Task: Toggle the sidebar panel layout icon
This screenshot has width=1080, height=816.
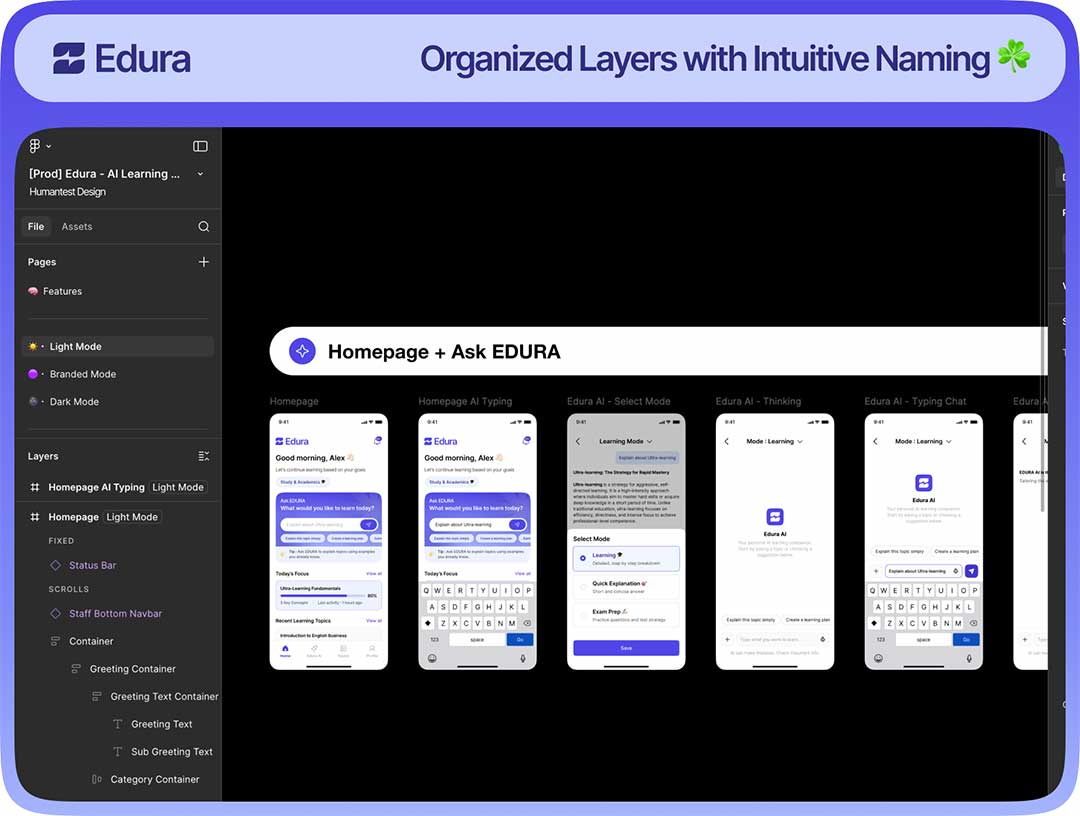Action: coord(200,146)
